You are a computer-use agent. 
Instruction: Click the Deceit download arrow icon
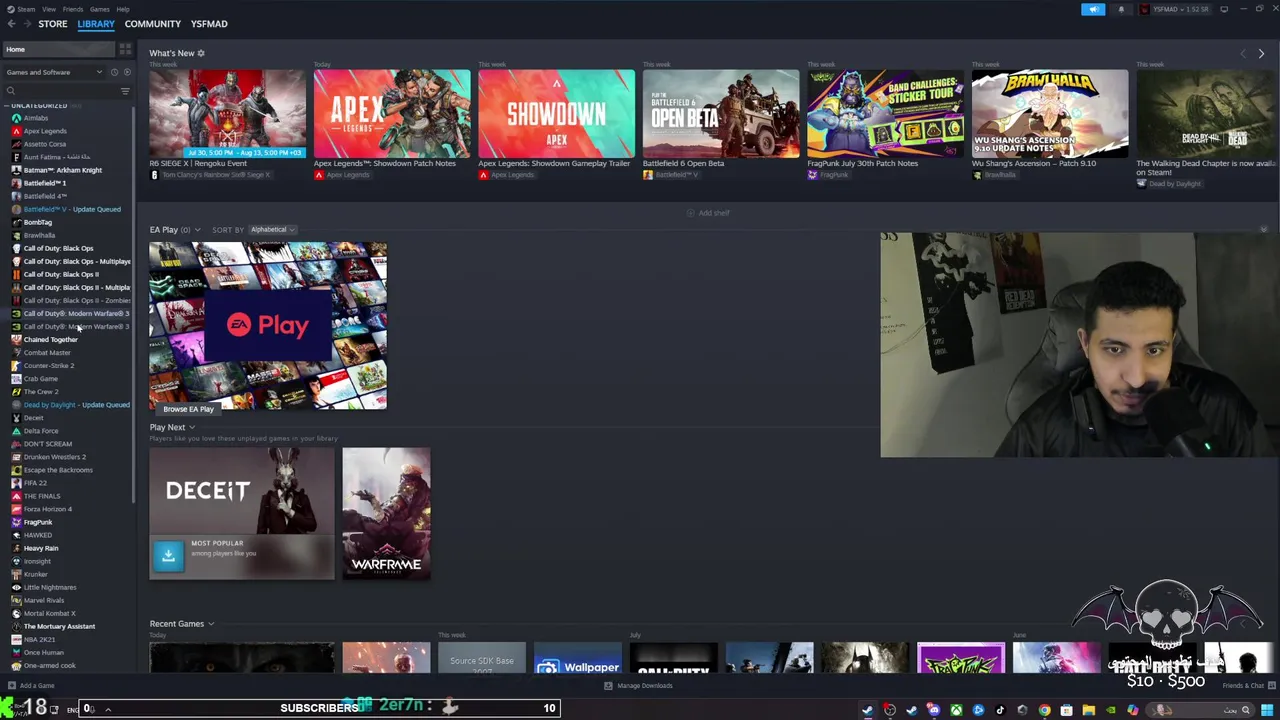pos(168,555)
